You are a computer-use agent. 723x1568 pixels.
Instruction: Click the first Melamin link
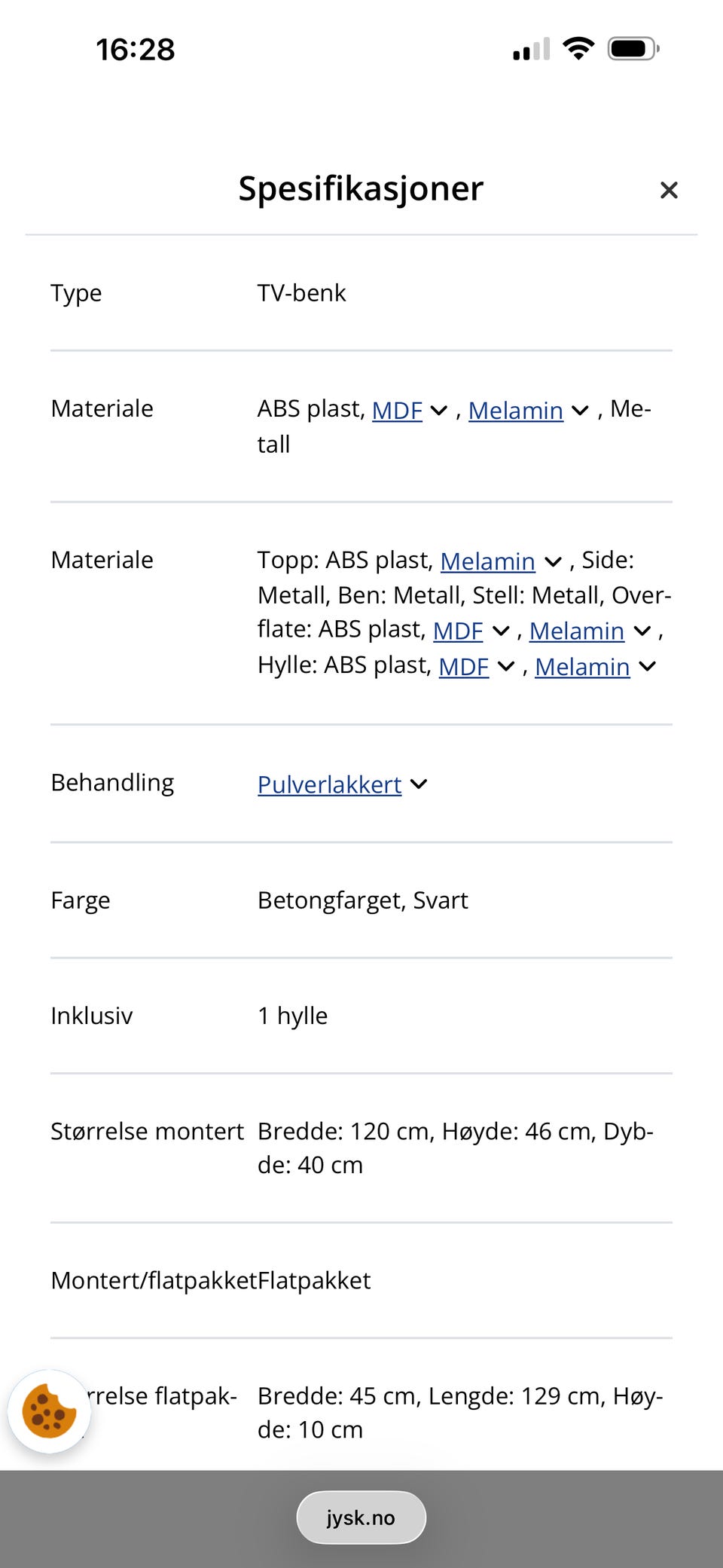[515, 411]
